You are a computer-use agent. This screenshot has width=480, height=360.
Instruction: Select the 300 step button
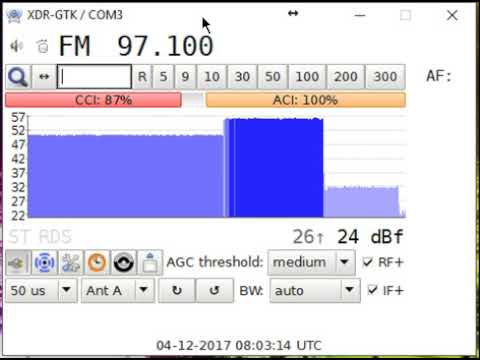pos(385,77)
